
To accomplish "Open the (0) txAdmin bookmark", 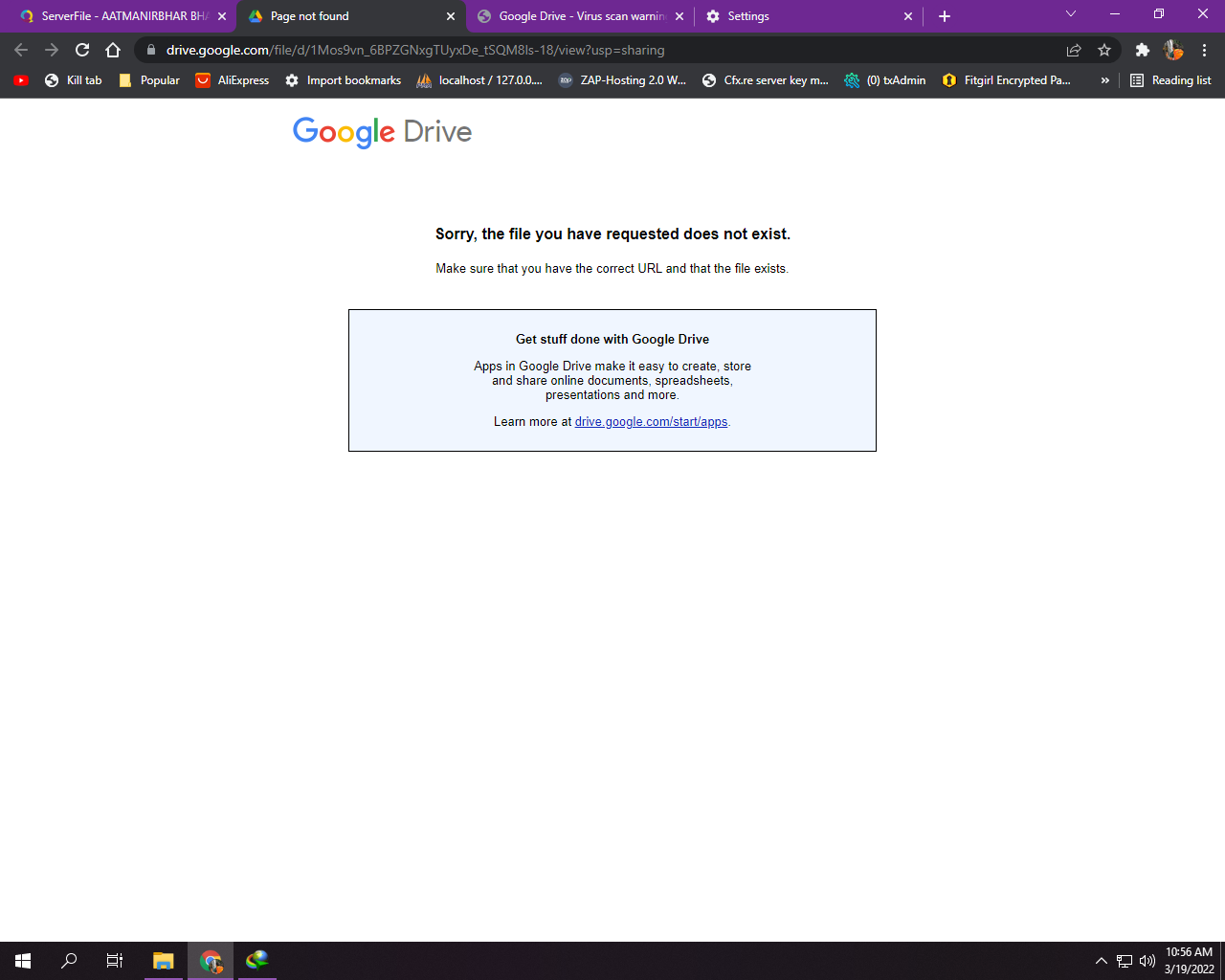I will (x=885, y=80).
